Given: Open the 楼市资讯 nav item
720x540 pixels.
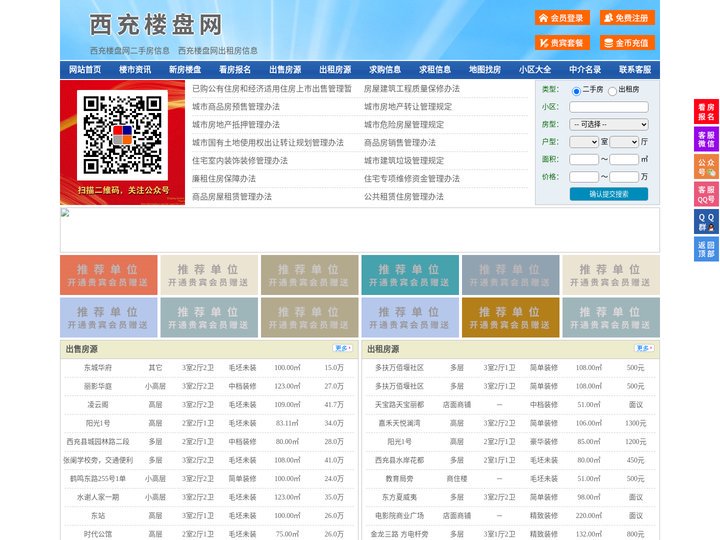Looking at the screenshot, I should (x=135, y=70).
